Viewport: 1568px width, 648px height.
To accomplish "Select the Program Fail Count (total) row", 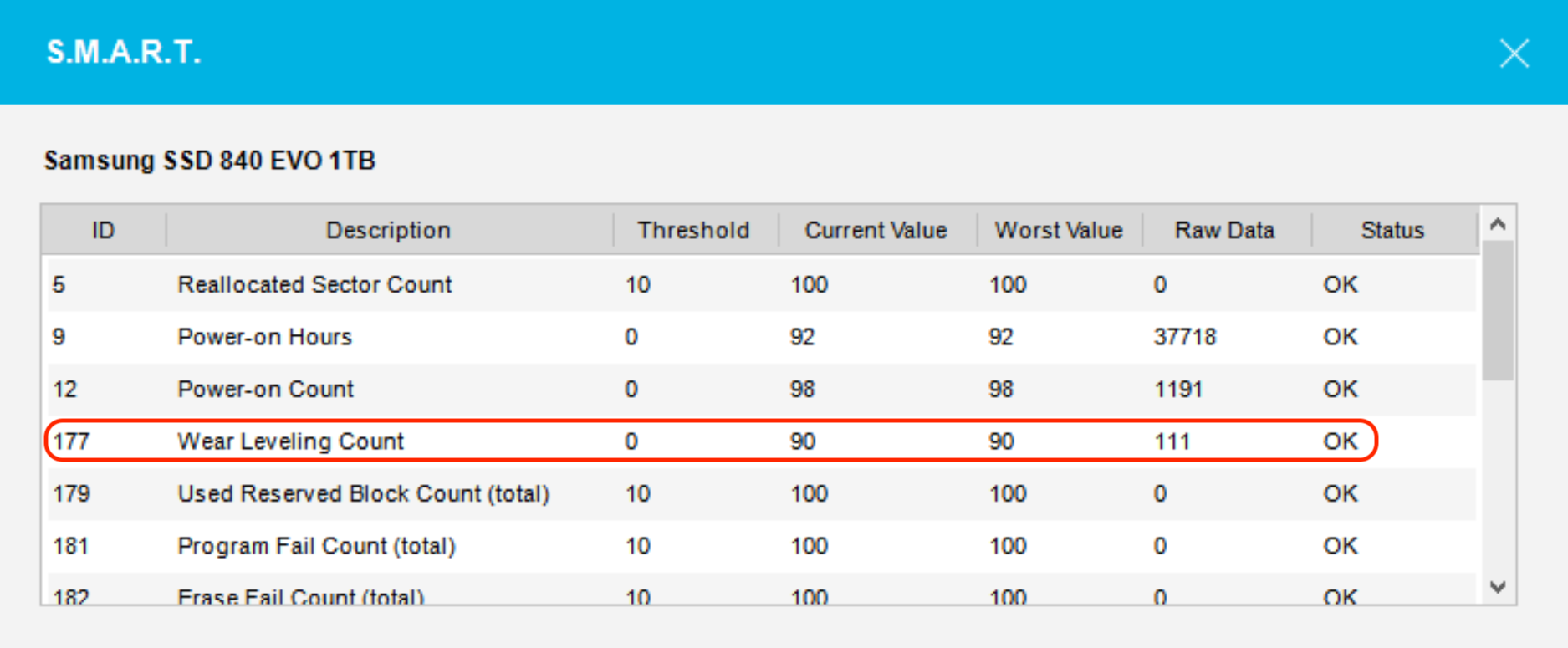I will [x=761, y=546].
